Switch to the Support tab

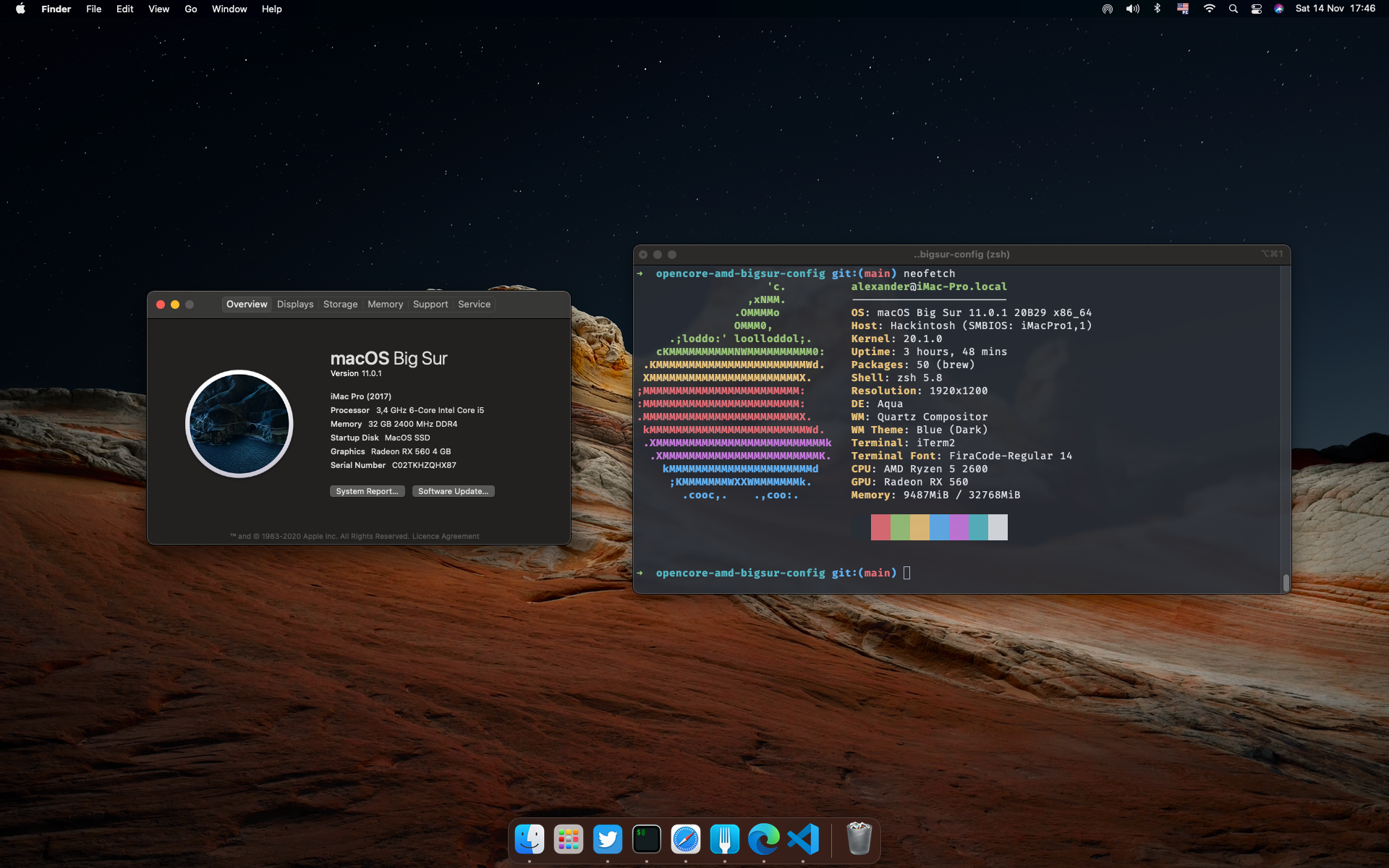[430, 305]
